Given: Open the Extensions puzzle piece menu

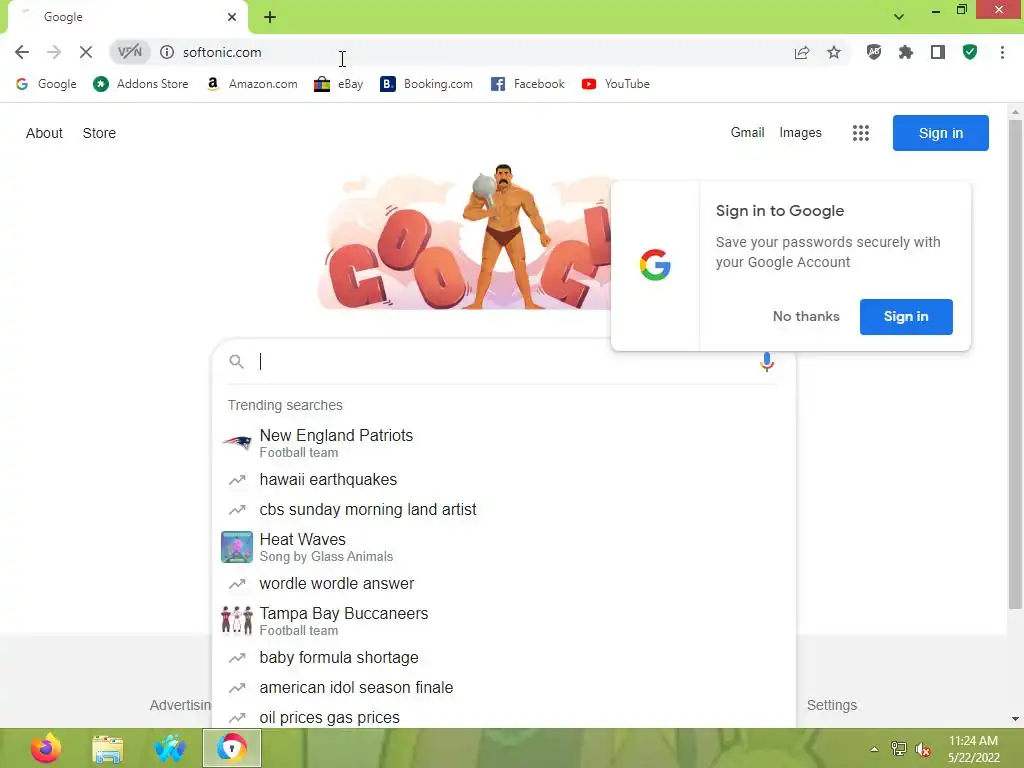Looking at the screenshot, I should (906, 52).
